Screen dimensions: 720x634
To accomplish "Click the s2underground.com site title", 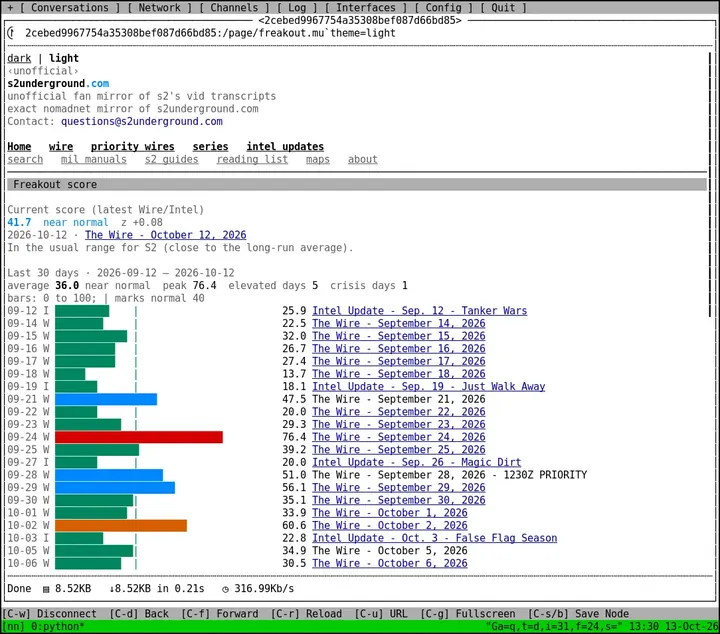I will pyautogui.click(x=58, y=84).
